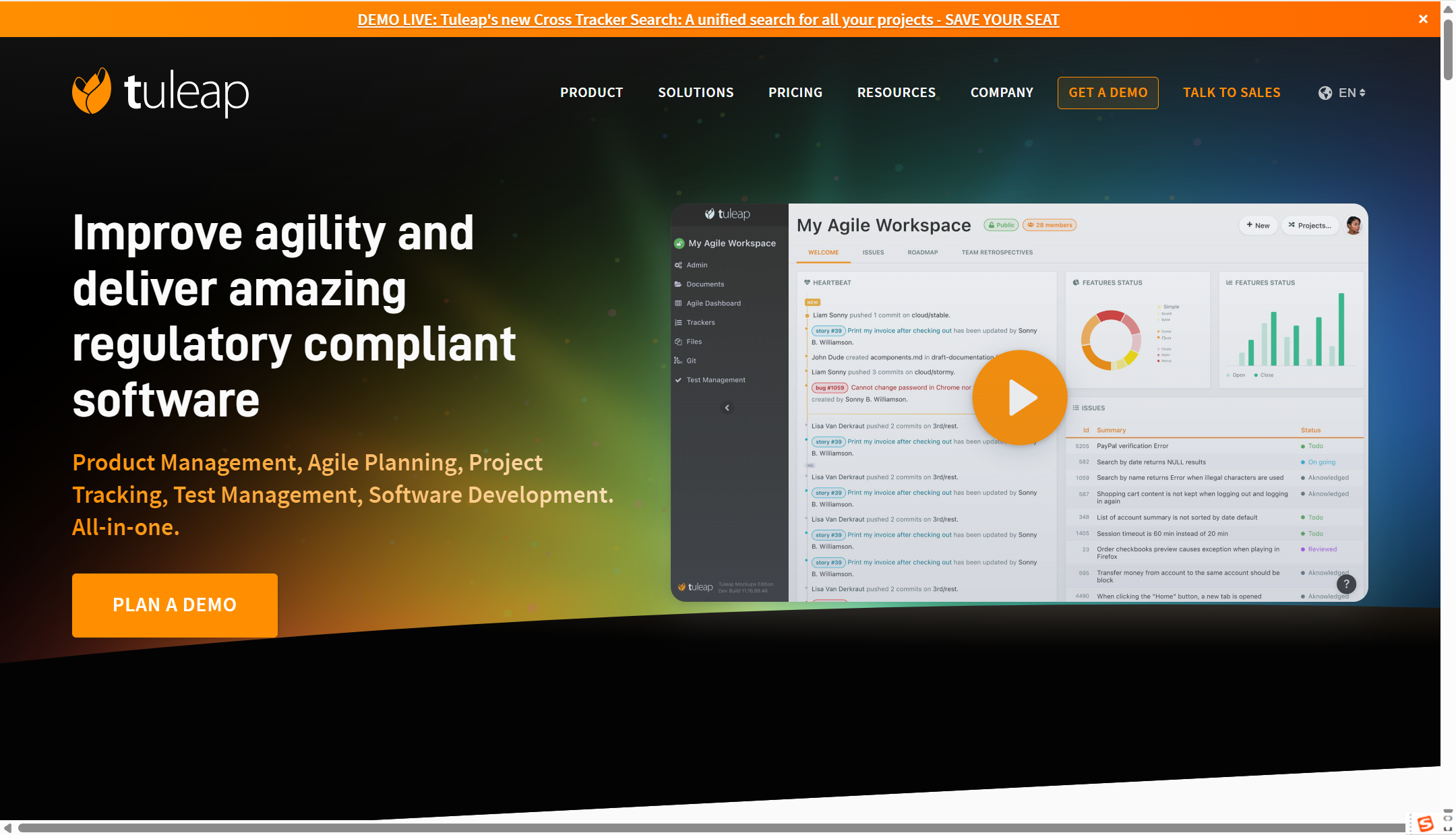Click the features status donut chart
Screen dimensions: 1456x835
click(1110, 340)
